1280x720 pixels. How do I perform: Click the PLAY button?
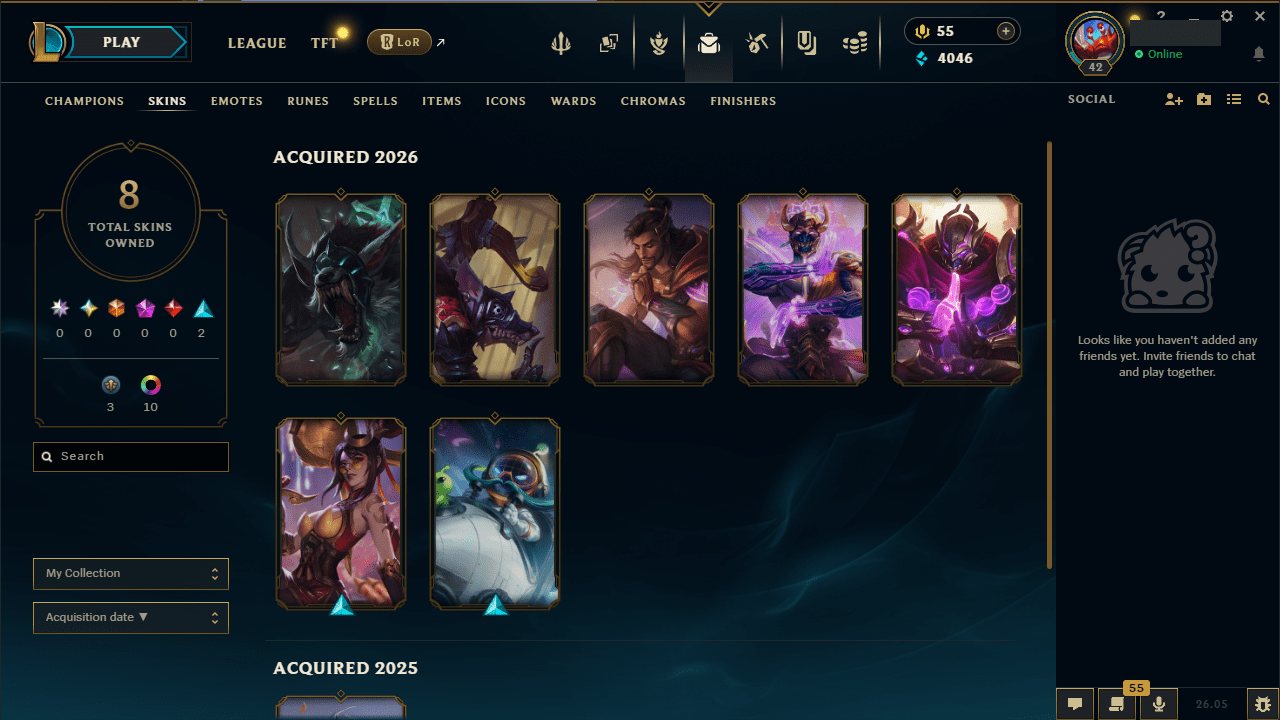point(123,42)
